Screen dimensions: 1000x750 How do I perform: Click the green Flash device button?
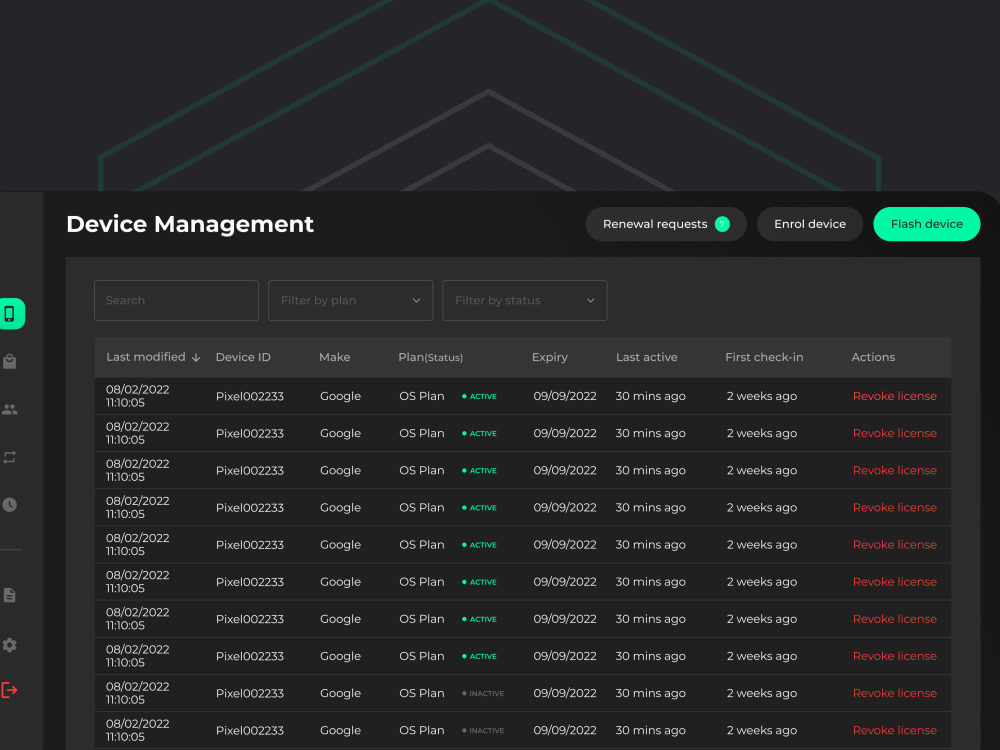point(927,224)
